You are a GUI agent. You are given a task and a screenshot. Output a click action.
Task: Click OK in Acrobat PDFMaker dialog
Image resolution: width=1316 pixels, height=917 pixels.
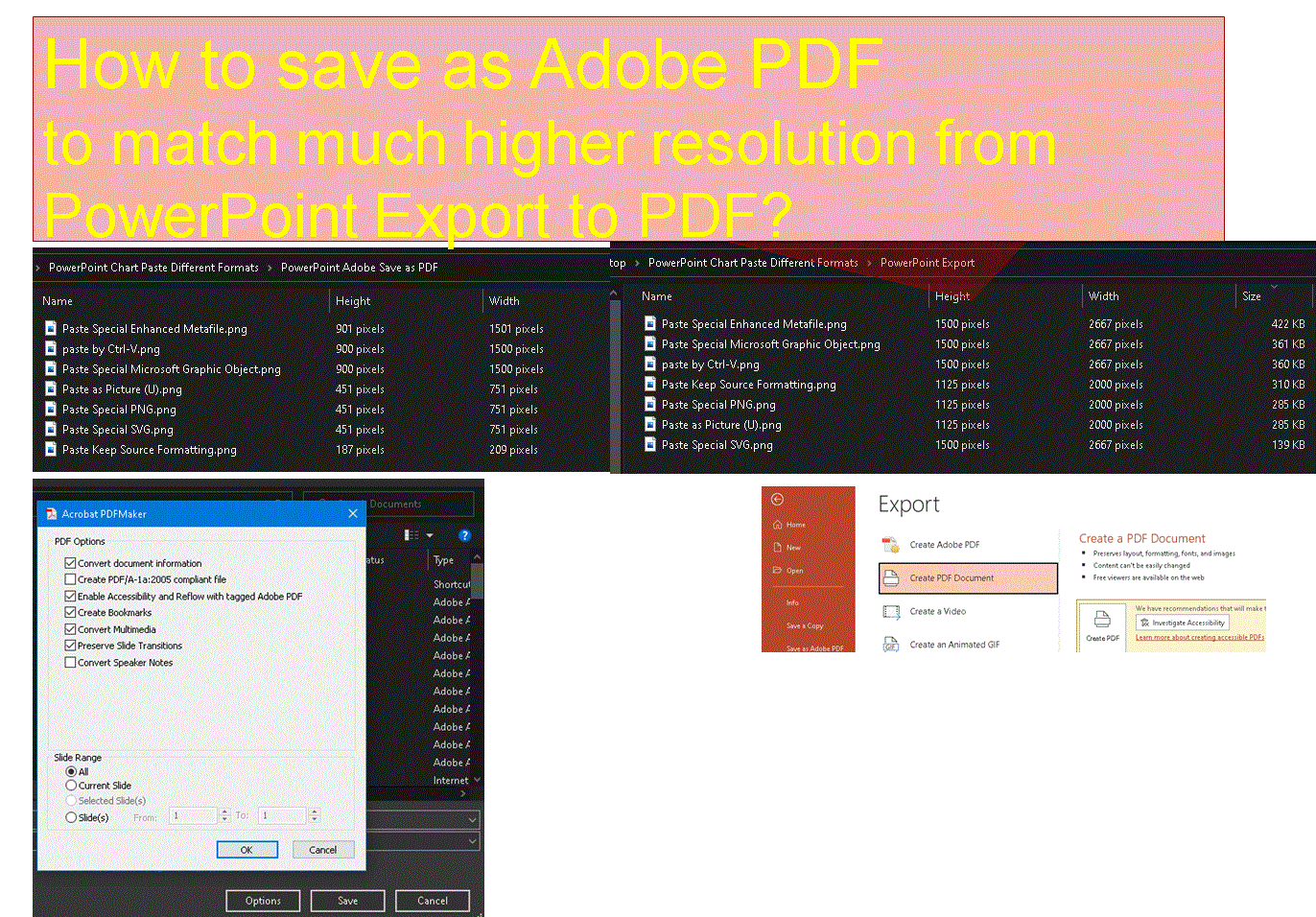pyautogui.click(x=247, y=850)
